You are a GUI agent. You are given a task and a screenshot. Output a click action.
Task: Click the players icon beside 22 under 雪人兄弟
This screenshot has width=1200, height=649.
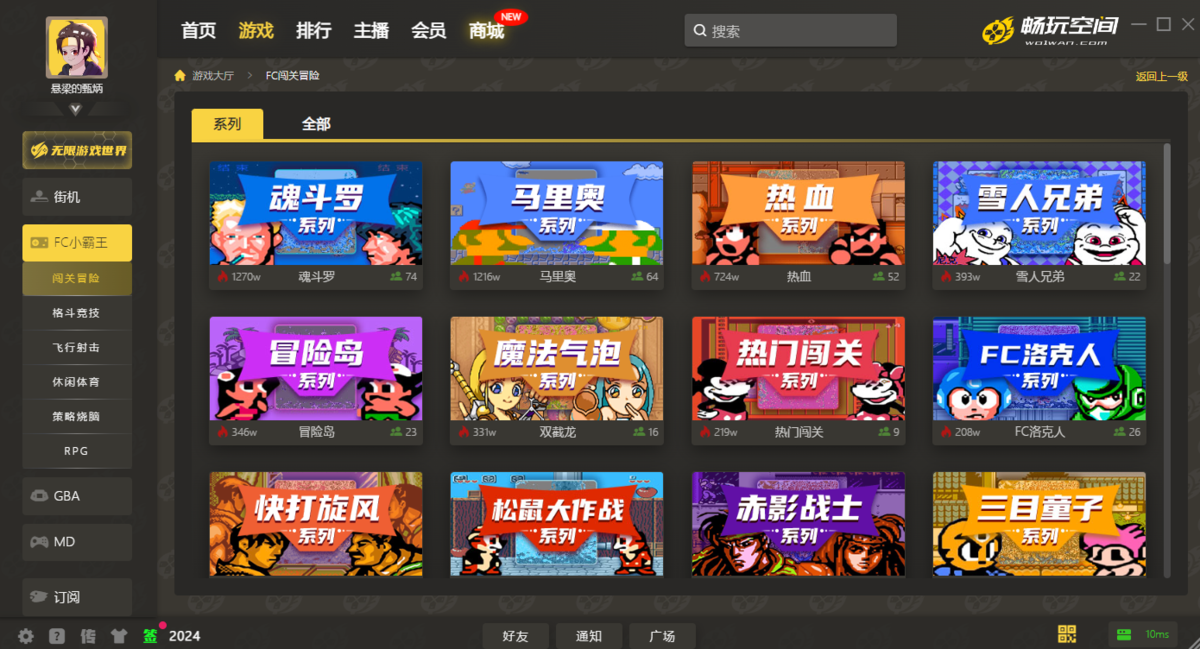tap(1119, 277)
